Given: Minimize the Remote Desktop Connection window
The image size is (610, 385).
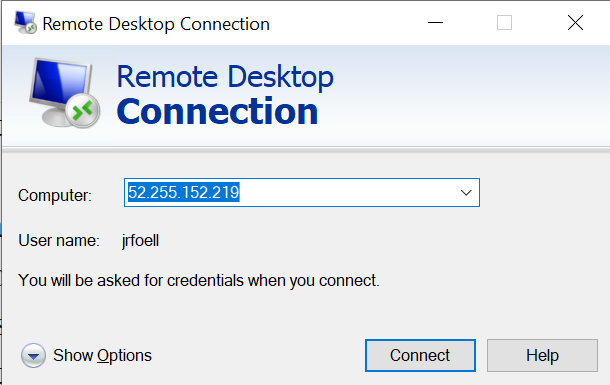Looking at the screenshot, I should coord(435,23).
